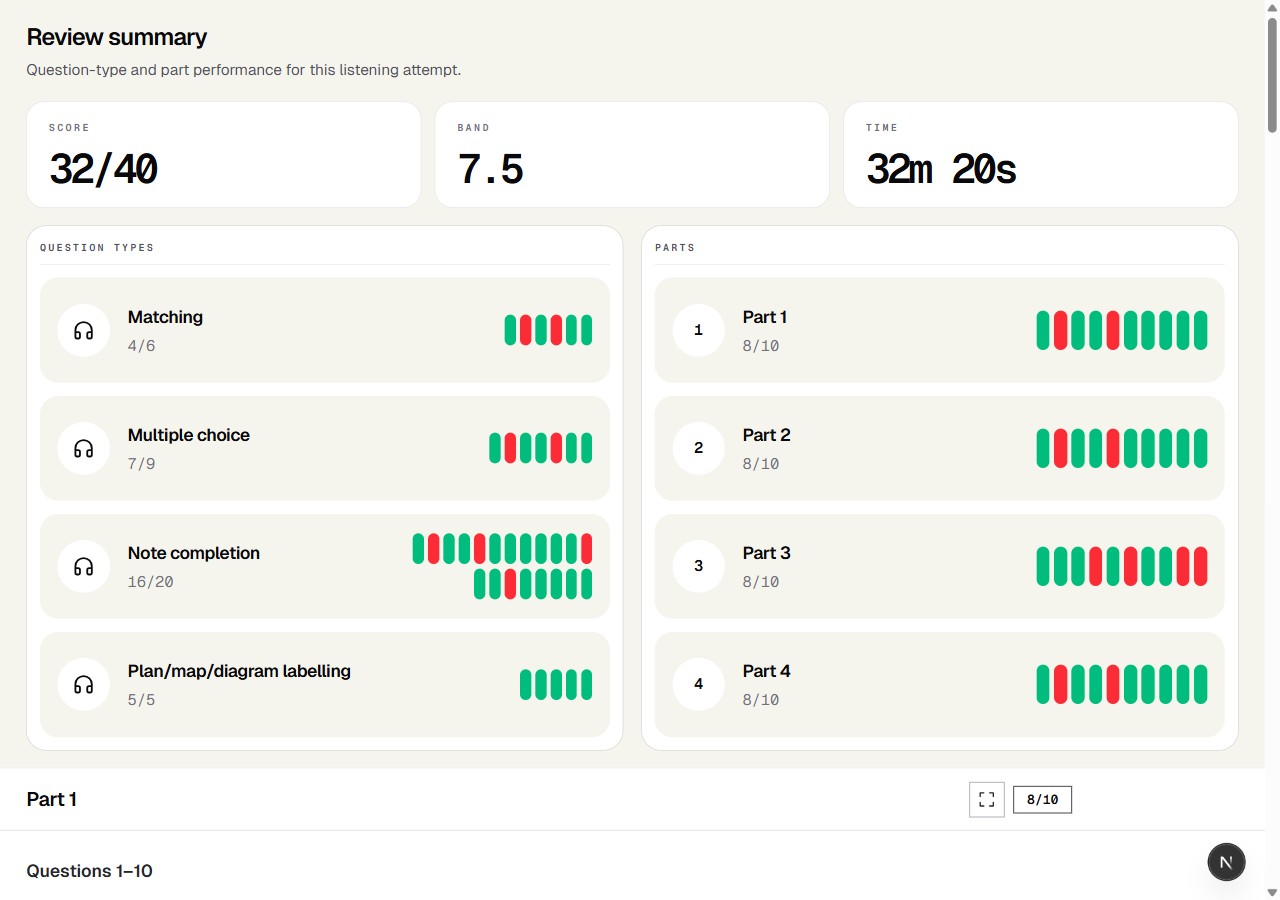Open the round N badge button

(x=1226, y=862)
